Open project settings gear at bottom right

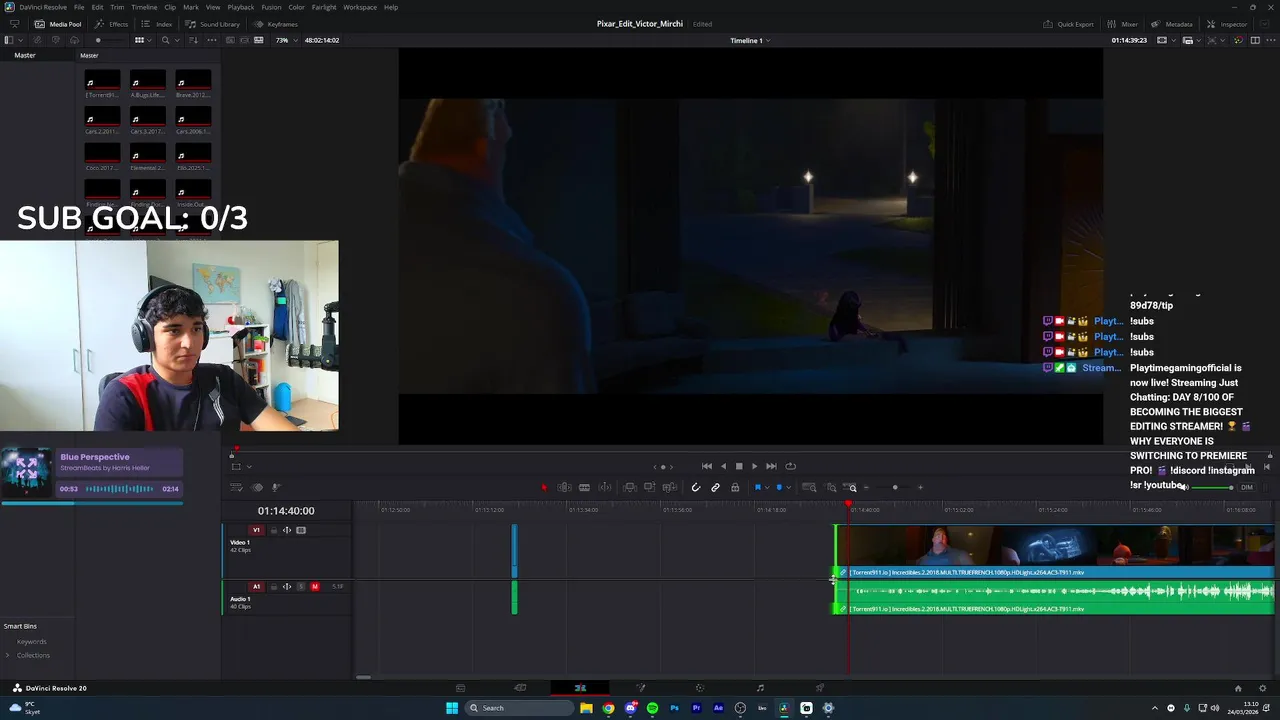(1262, 688)
